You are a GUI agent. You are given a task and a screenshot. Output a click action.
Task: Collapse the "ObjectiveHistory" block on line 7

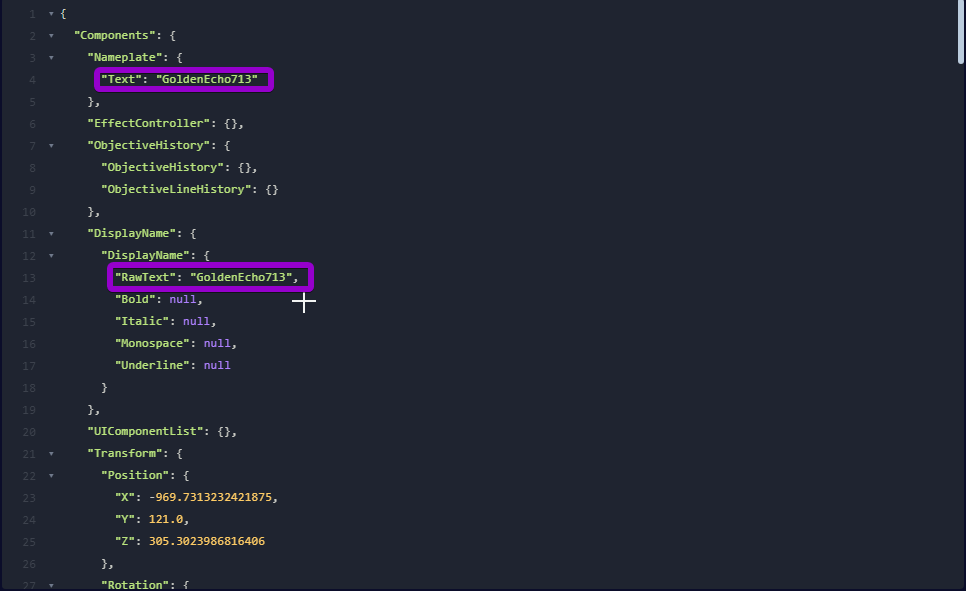click(x=51, y=146)
